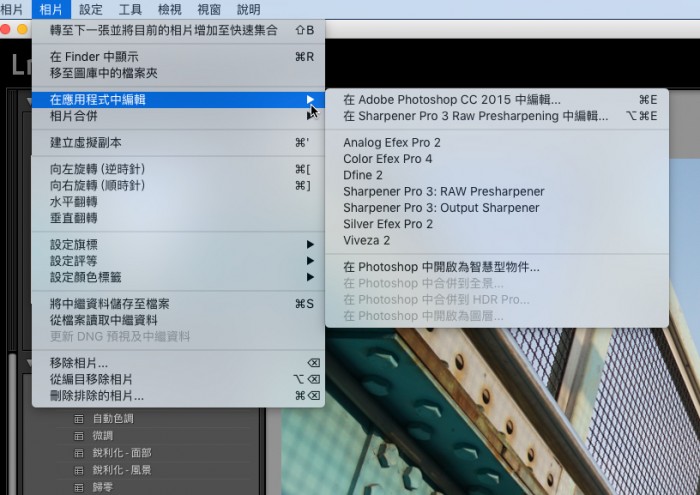Click the preset icon beside 銳利化 - 風景
Image resolution: width=700 pixels, height=495 pixels.
pos(79,470)
